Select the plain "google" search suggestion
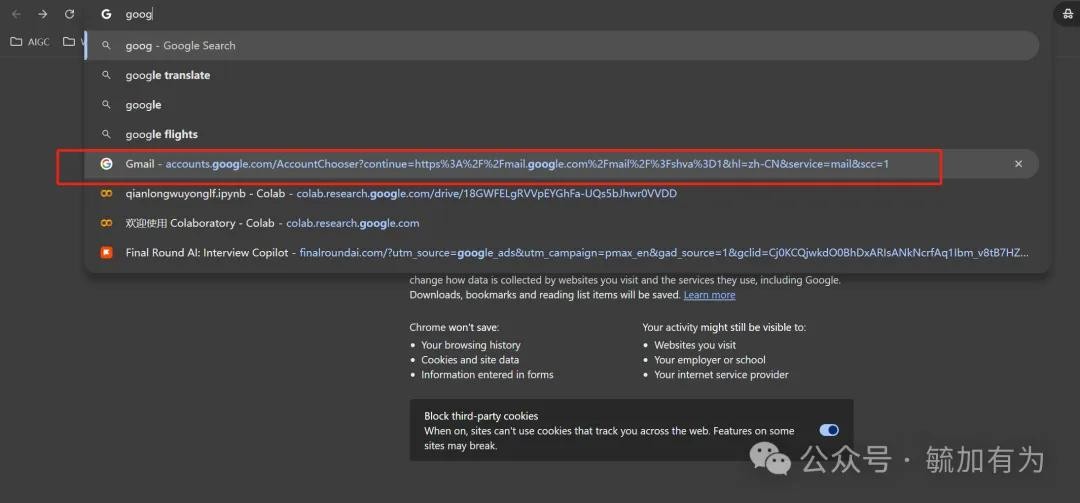 (143, 105)
